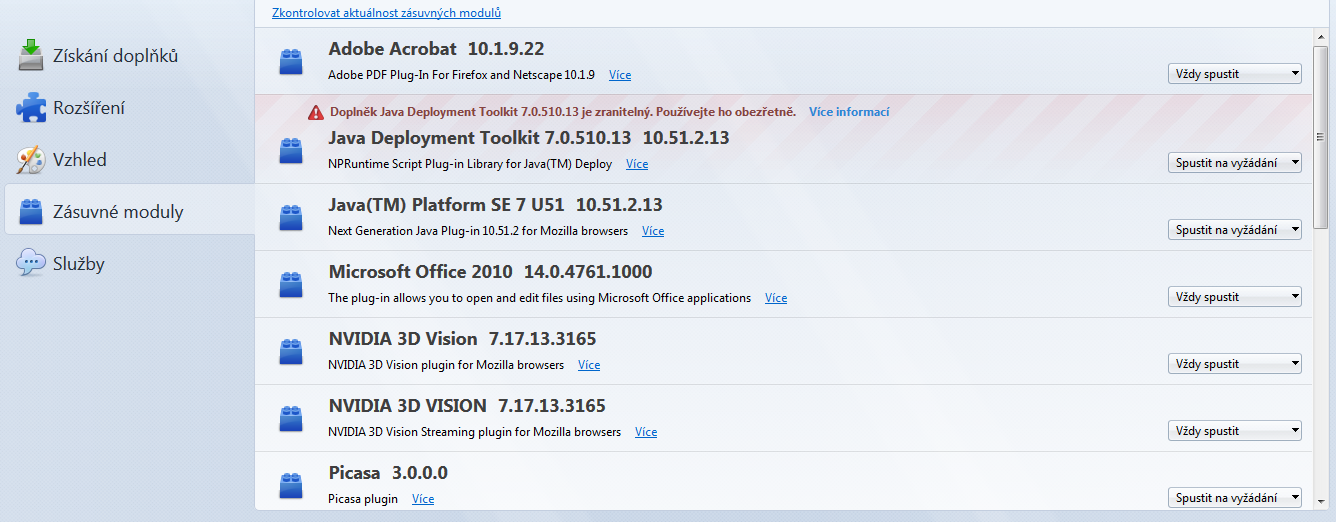Open Java Platform SE 7 activation dropdown
Viewport: 1336px width, 522px height.
(1234, 230)
